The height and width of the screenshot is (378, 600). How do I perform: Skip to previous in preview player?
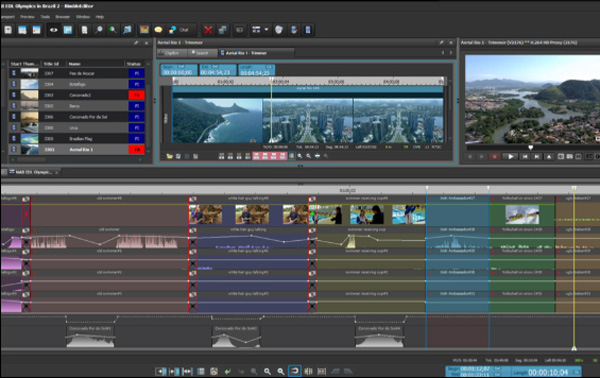(525, 156)
